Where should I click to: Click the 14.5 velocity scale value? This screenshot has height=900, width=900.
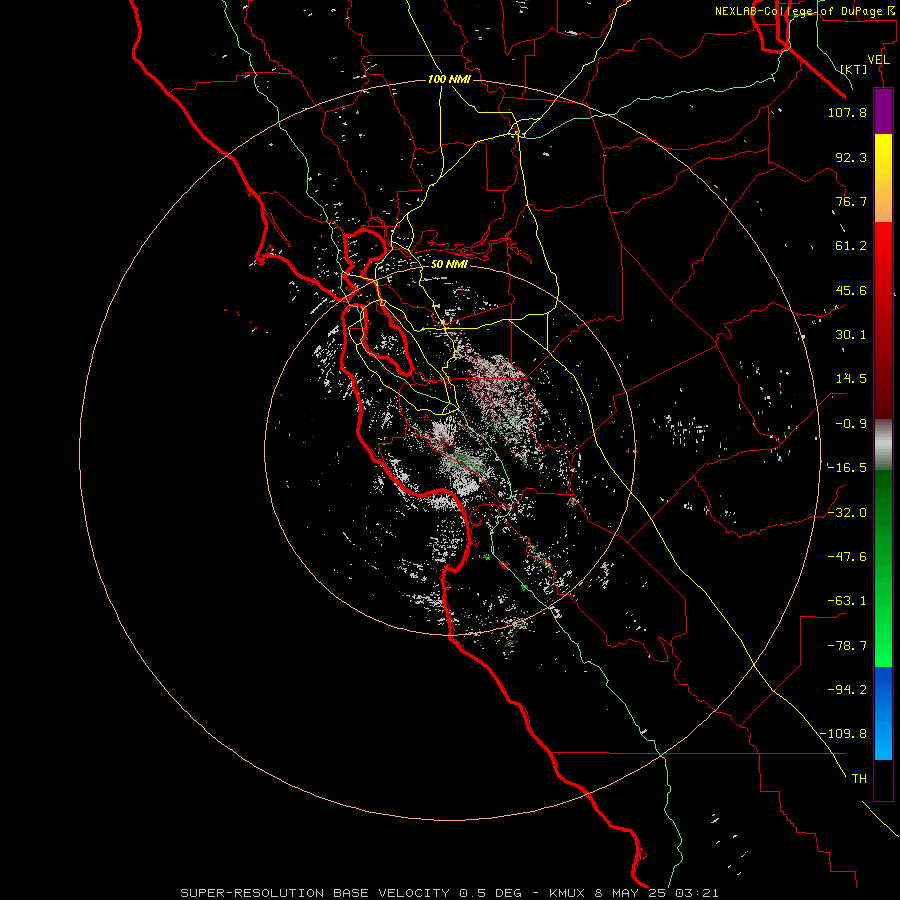coord(851,379)
